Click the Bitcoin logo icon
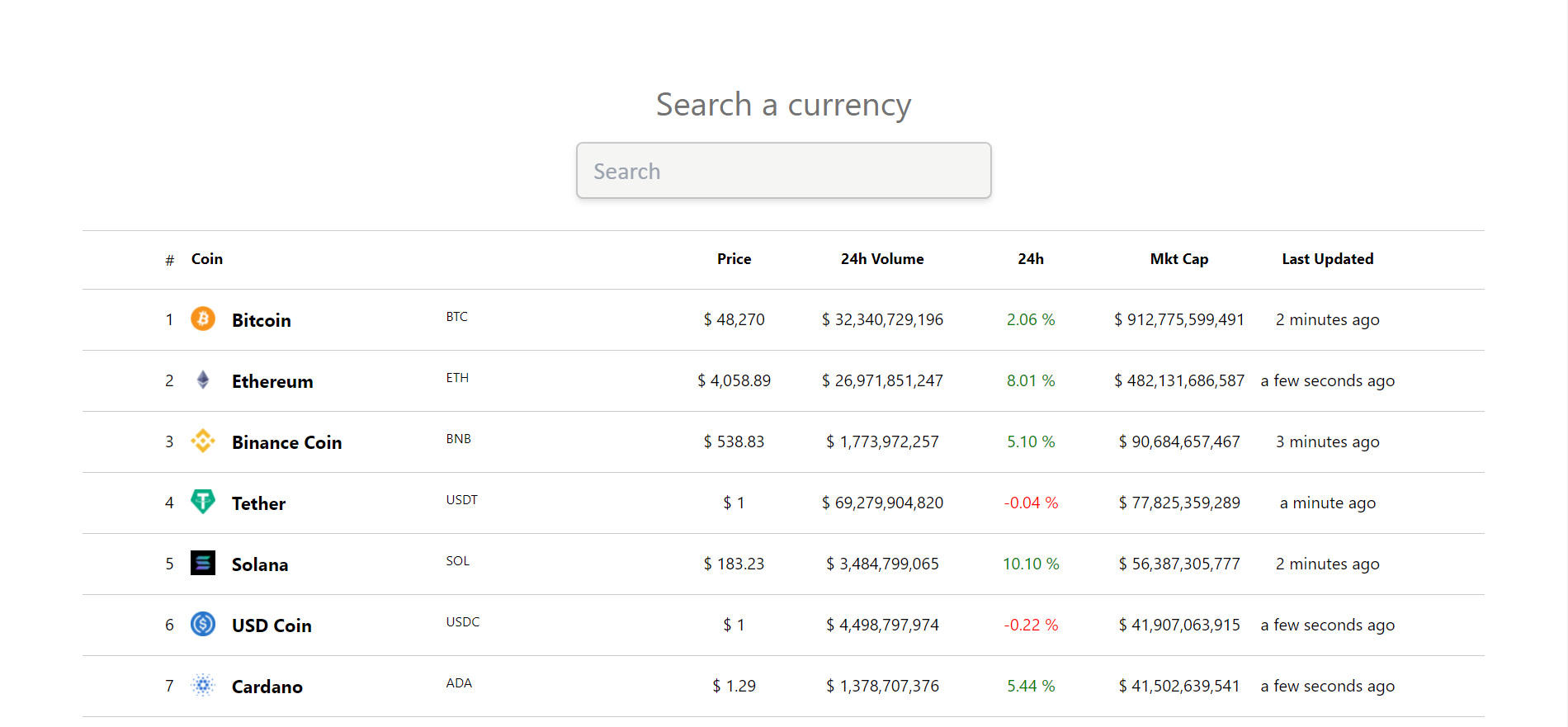 coord(203,319)
